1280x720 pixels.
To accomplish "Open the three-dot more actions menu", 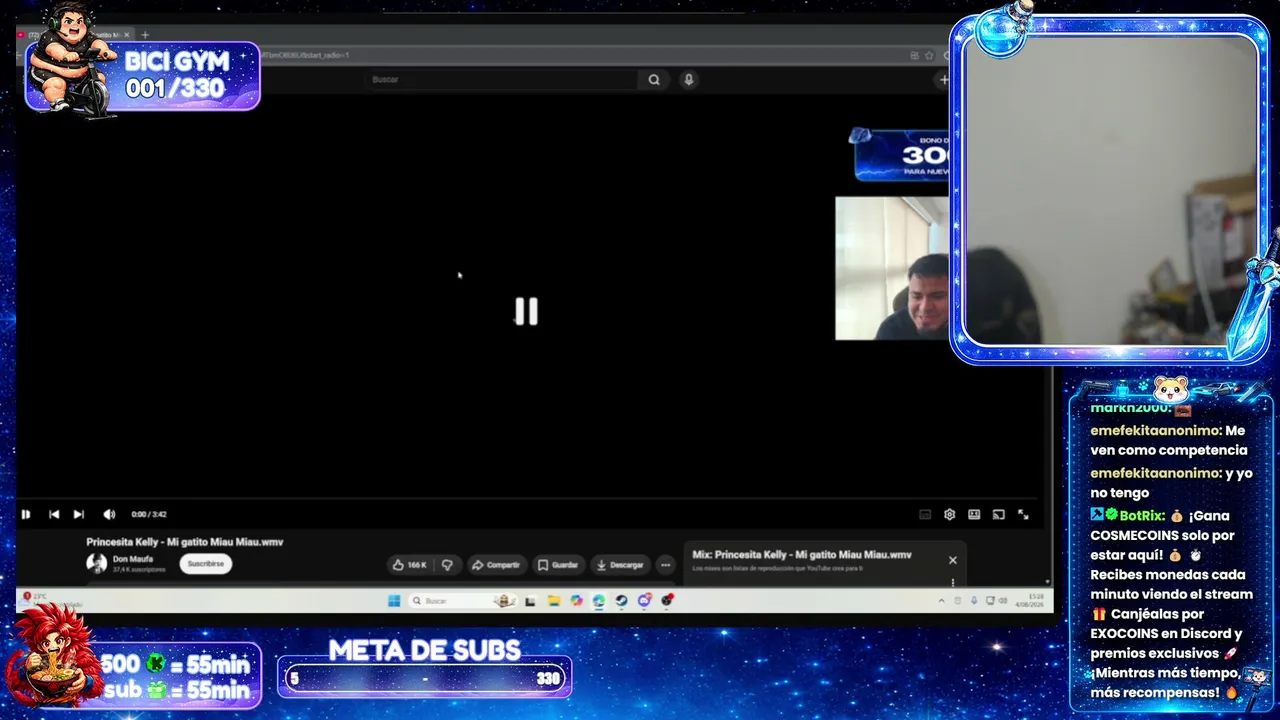I will pos(665,565).
